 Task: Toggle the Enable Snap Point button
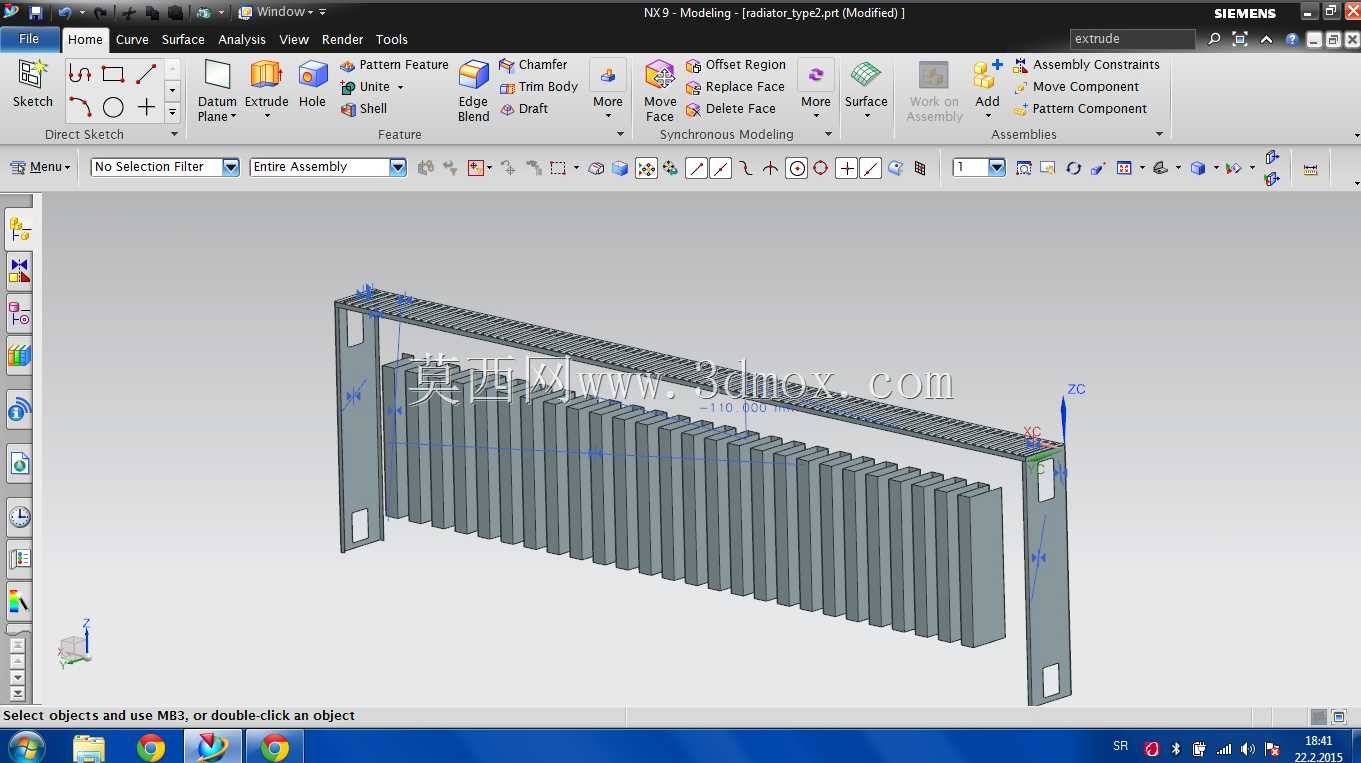pyautogui.click(x=647, y=168)
